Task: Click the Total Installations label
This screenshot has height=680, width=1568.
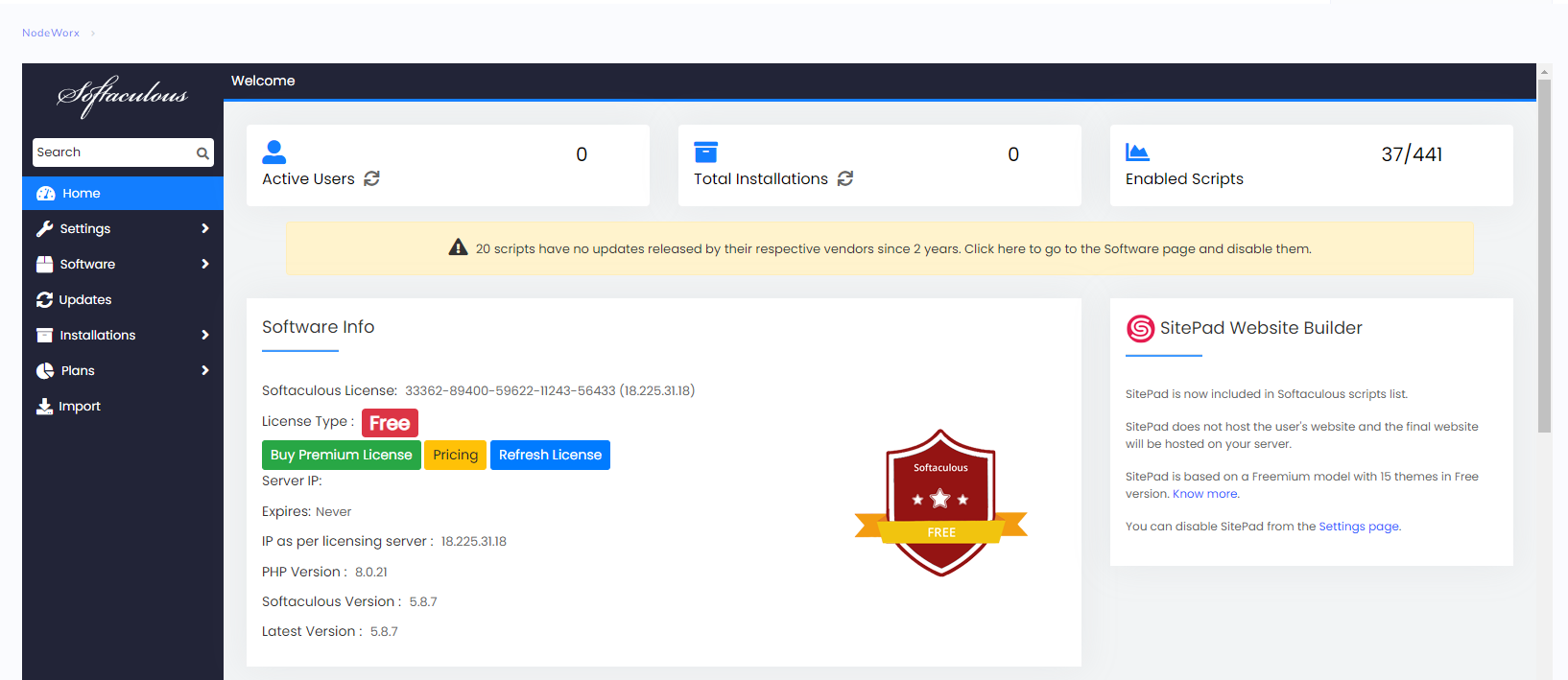Action: pyautogui.click(x=761, y=179)
